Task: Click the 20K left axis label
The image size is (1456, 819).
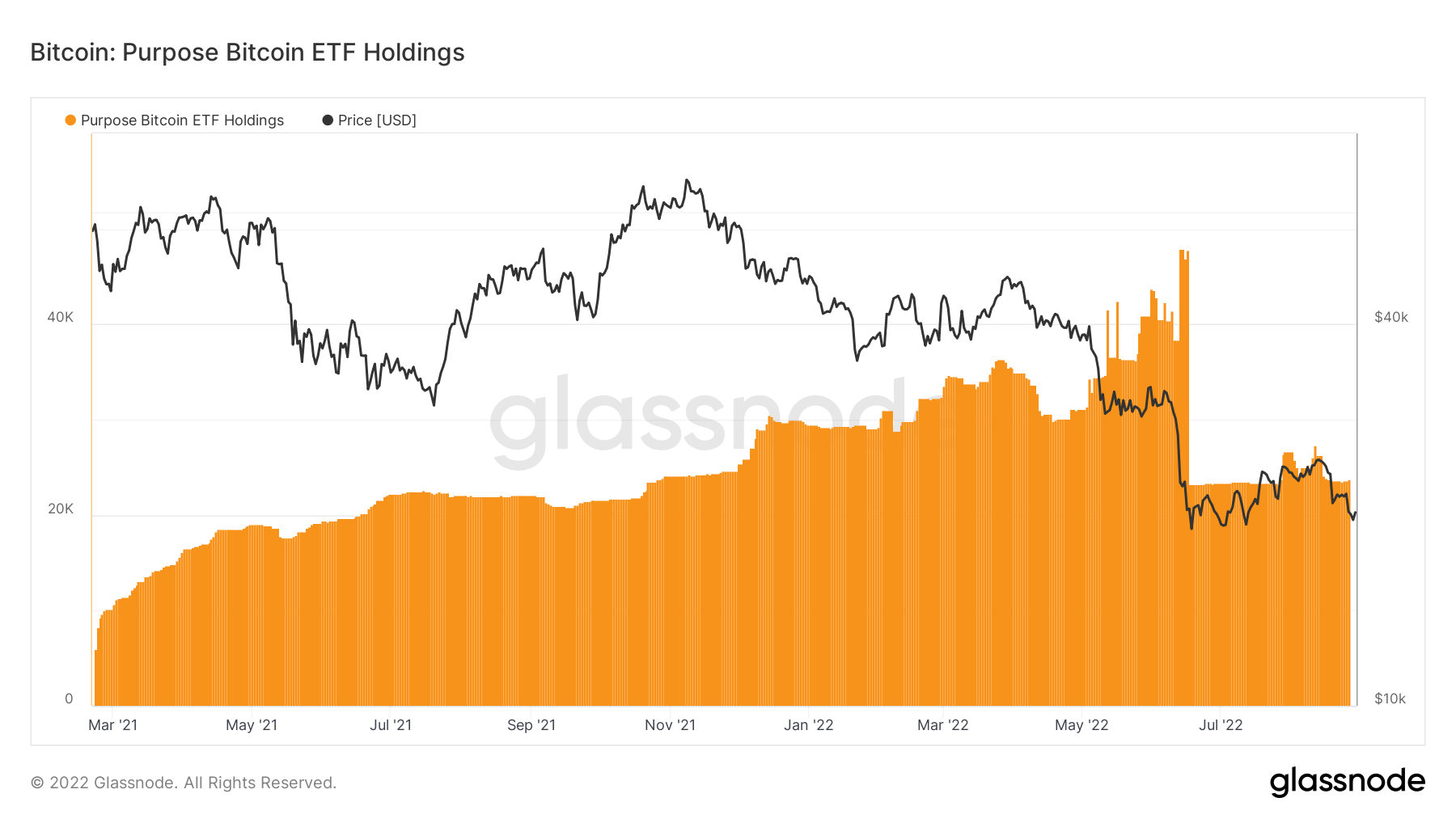Action: (60, 509)
